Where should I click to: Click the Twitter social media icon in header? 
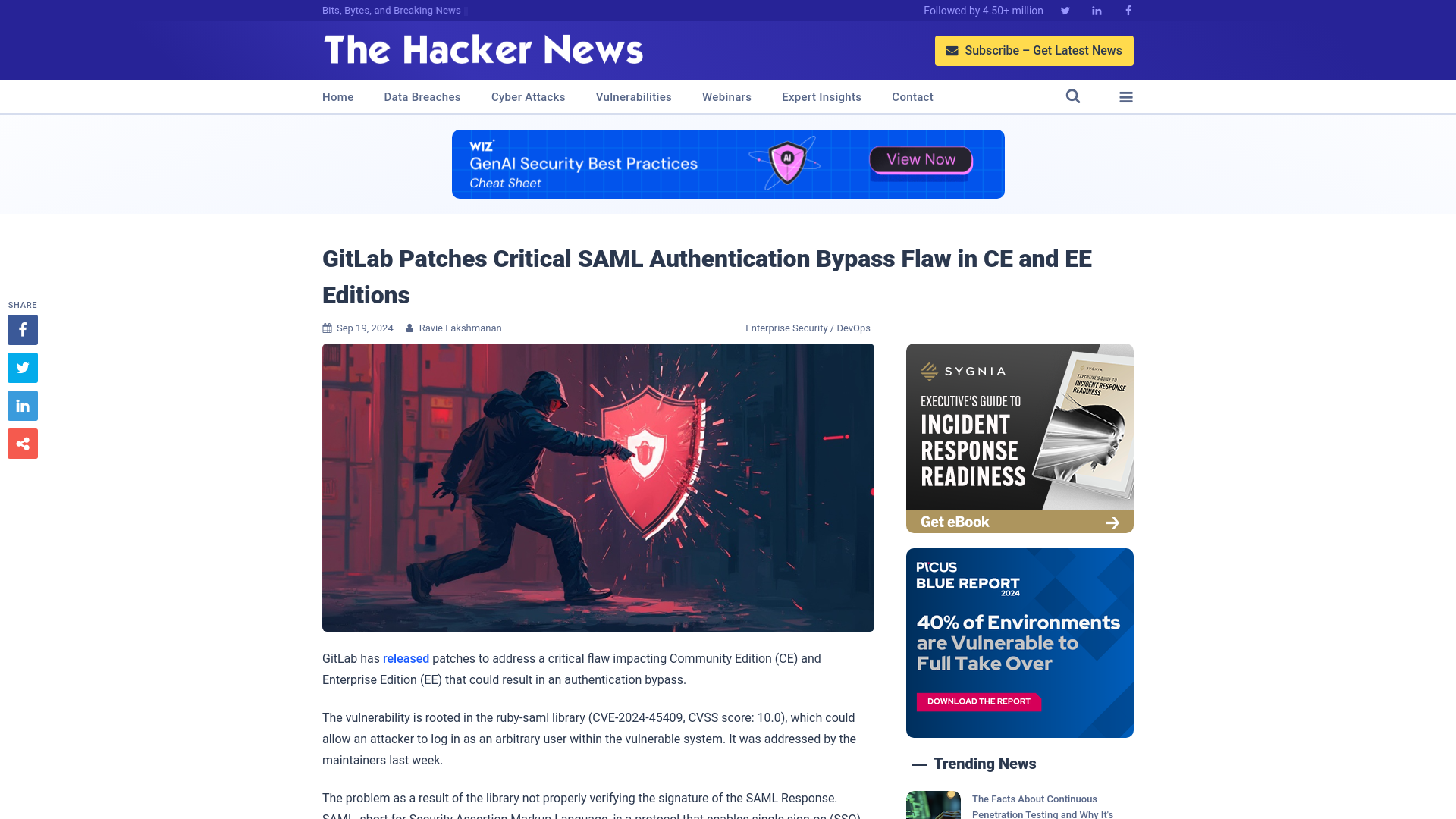1065,10
